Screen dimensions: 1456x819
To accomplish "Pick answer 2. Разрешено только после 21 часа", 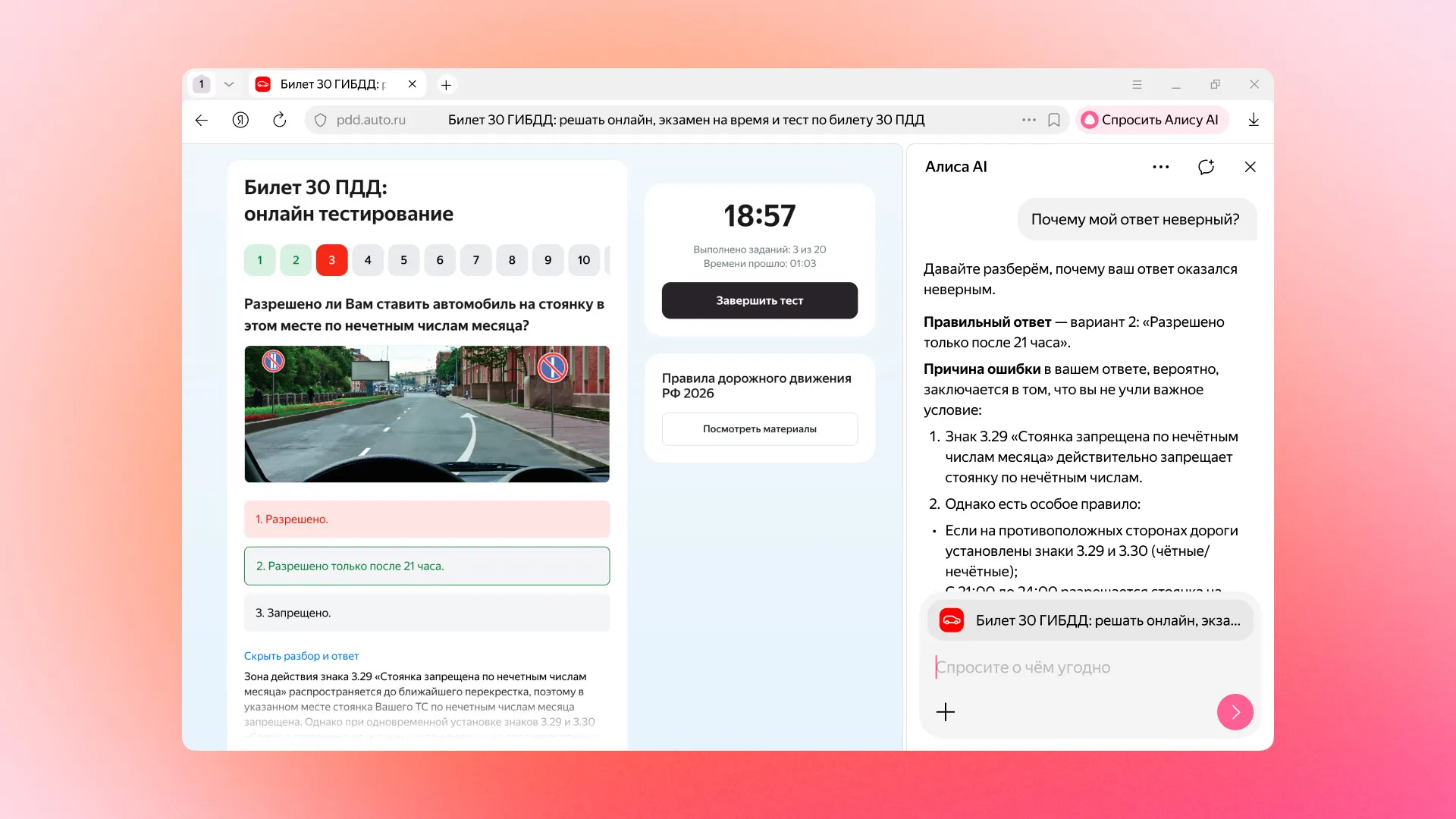I will point(426,566).
